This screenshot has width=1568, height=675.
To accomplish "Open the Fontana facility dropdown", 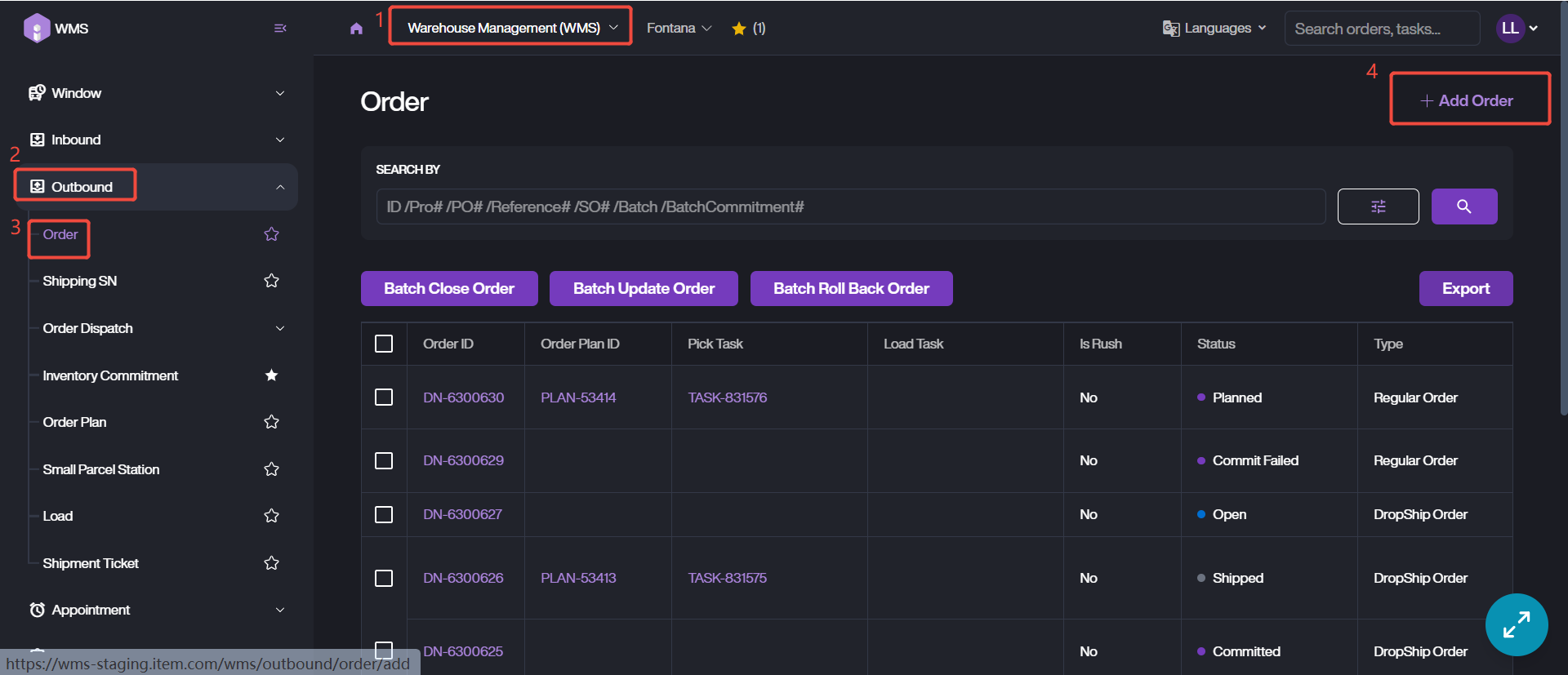I will click(679, 28).
